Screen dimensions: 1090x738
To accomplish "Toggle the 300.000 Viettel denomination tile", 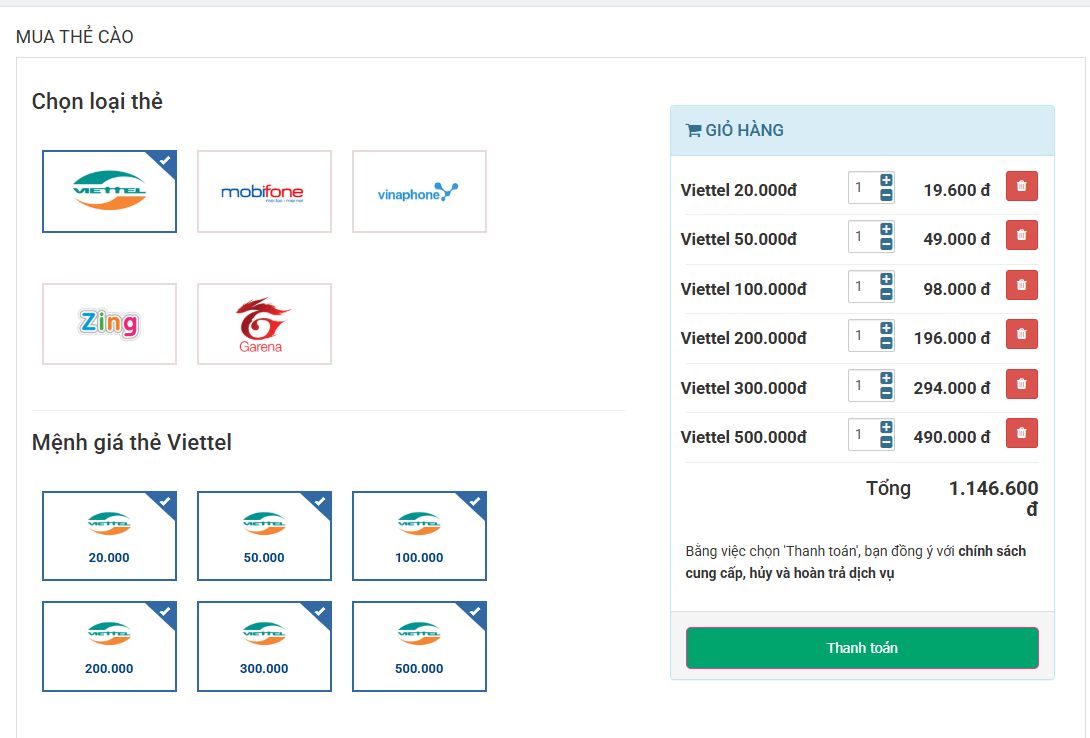I will pos(264,646).
